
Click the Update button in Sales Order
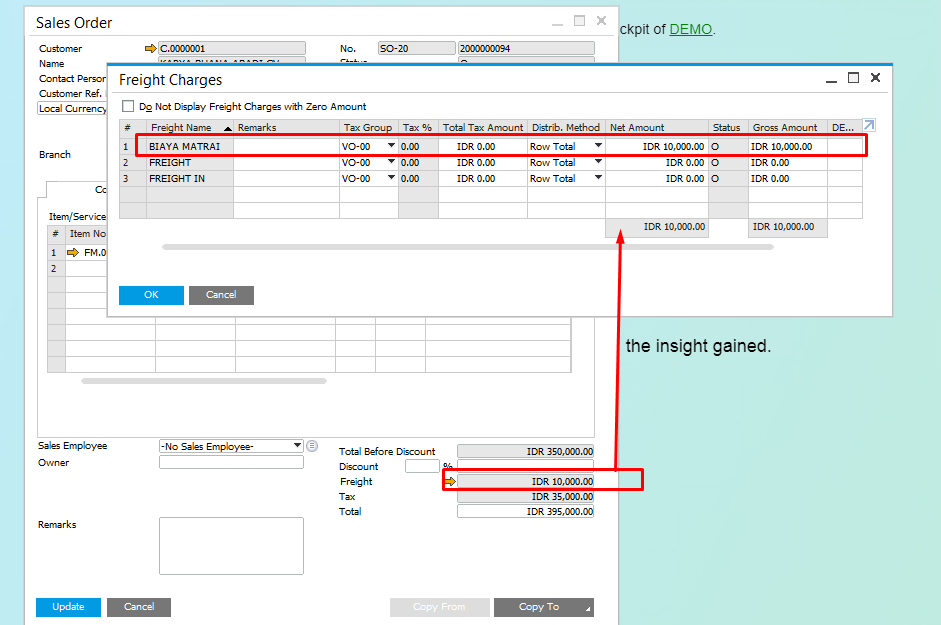point(68,607)
